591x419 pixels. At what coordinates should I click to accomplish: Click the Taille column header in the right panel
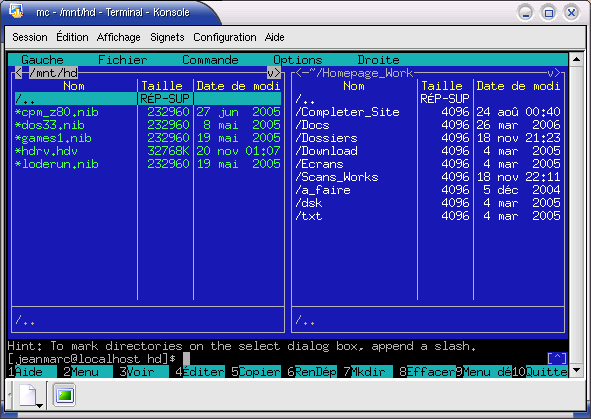[442, 86]
